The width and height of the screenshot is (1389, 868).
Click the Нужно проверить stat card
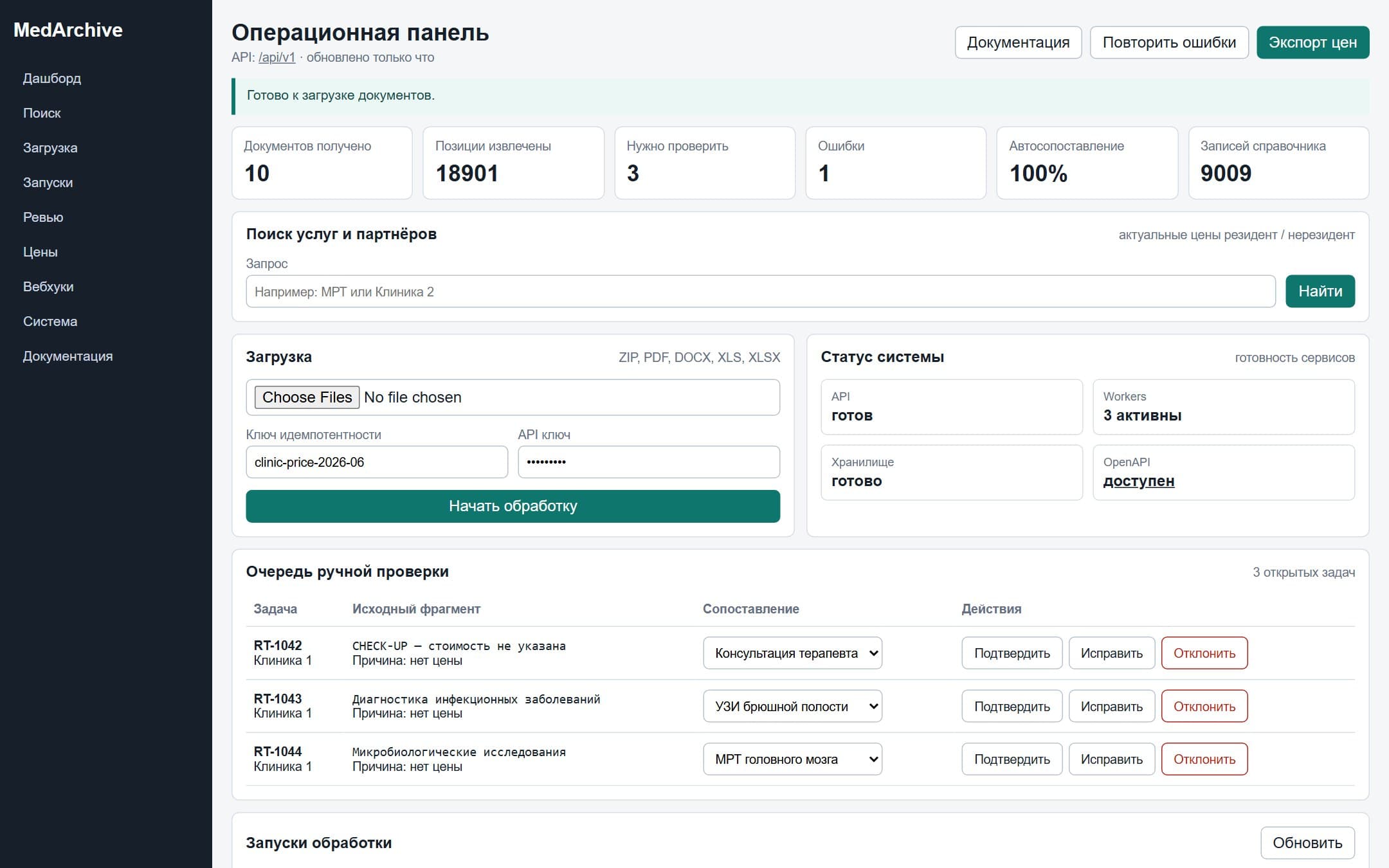[x=705, y=163]
